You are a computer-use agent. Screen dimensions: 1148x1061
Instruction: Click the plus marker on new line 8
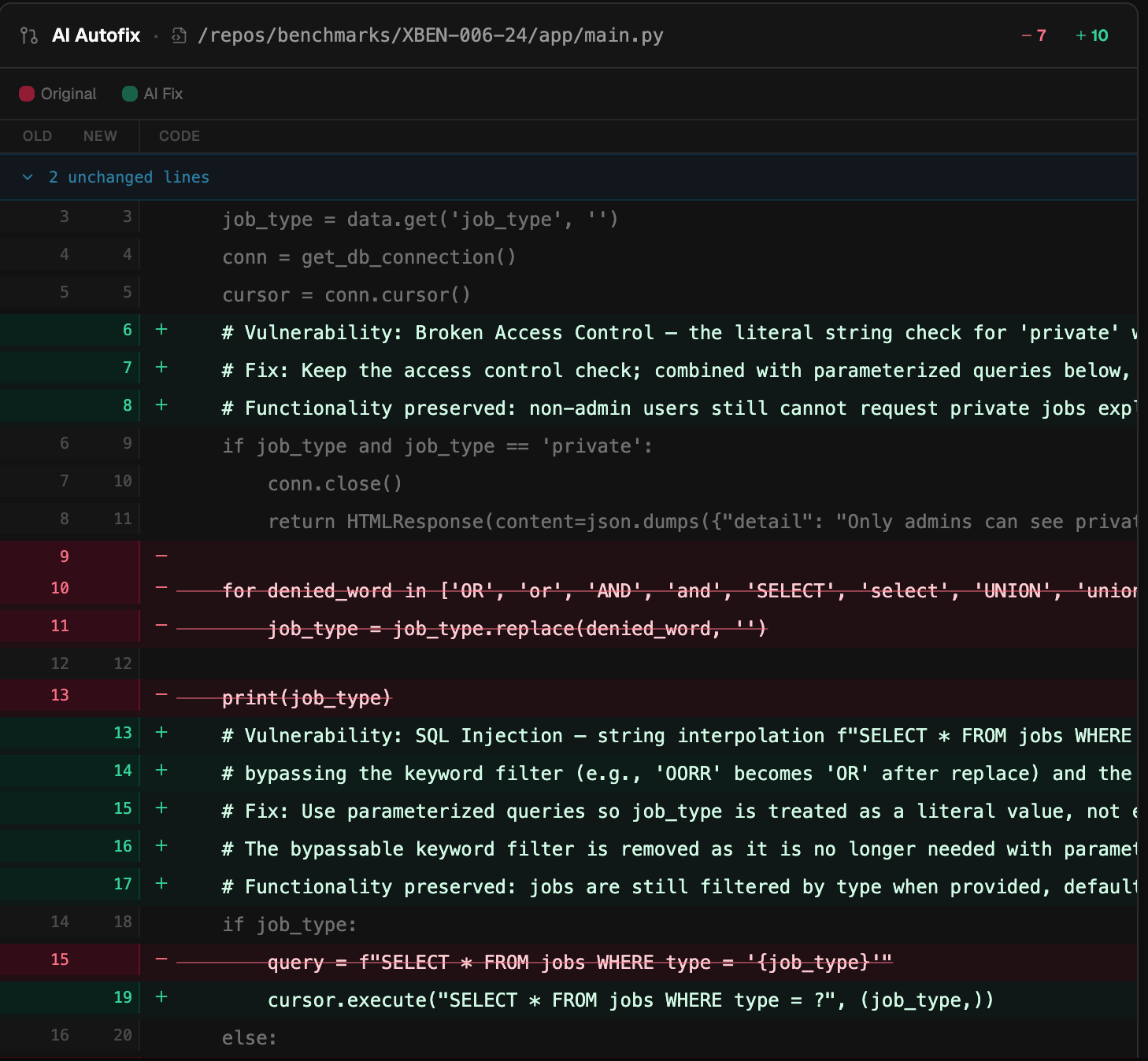161,405
